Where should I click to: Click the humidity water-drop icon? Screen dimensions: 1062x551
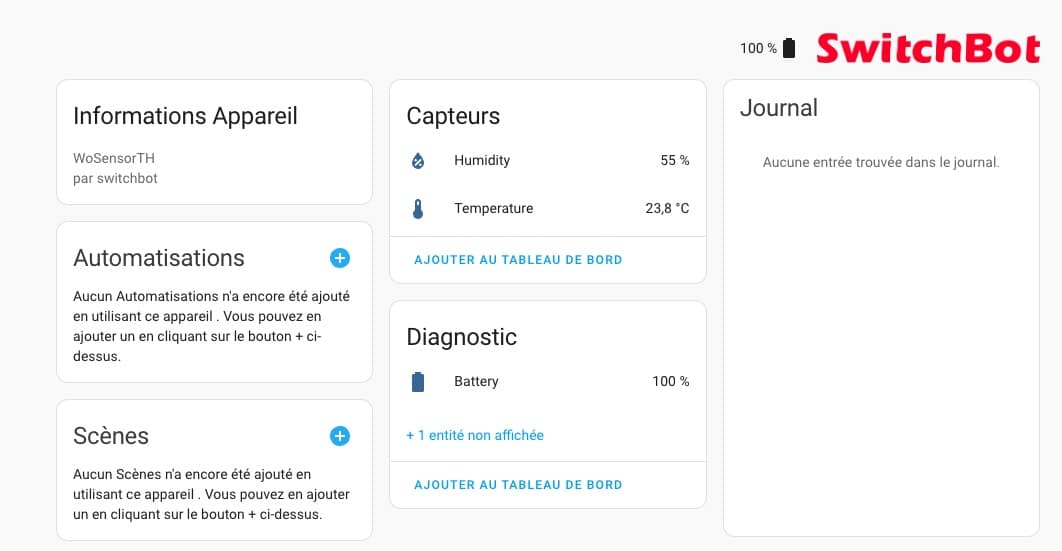pyautogui.click(x=418, y=160)
